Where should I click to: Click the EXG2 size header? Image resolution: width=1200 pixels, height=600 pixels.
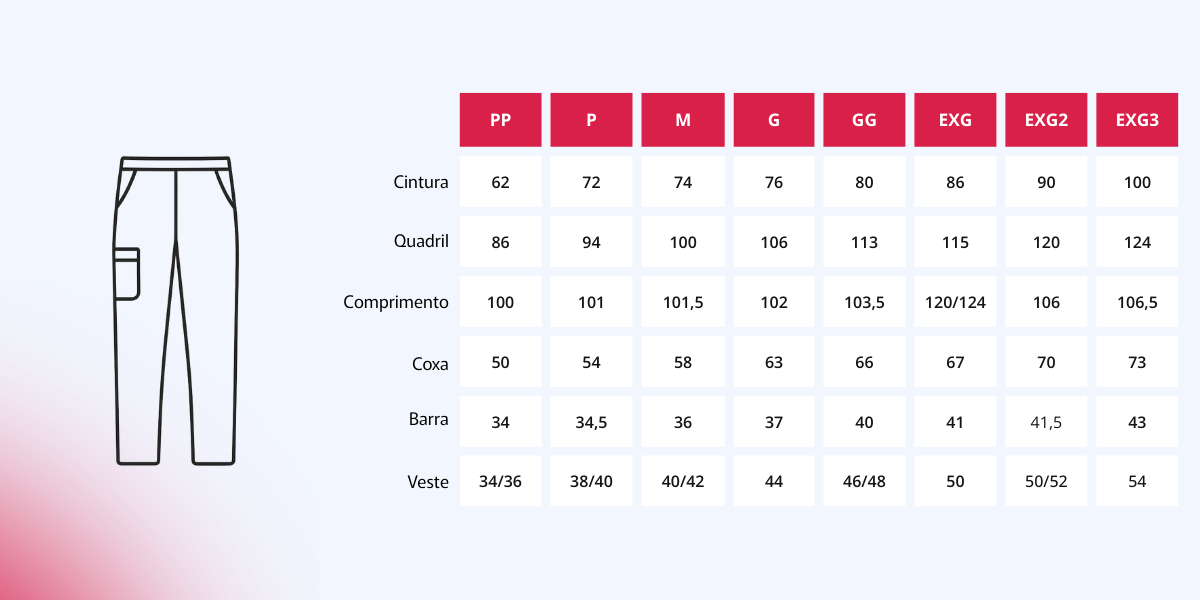click(x=1046, y=120)
